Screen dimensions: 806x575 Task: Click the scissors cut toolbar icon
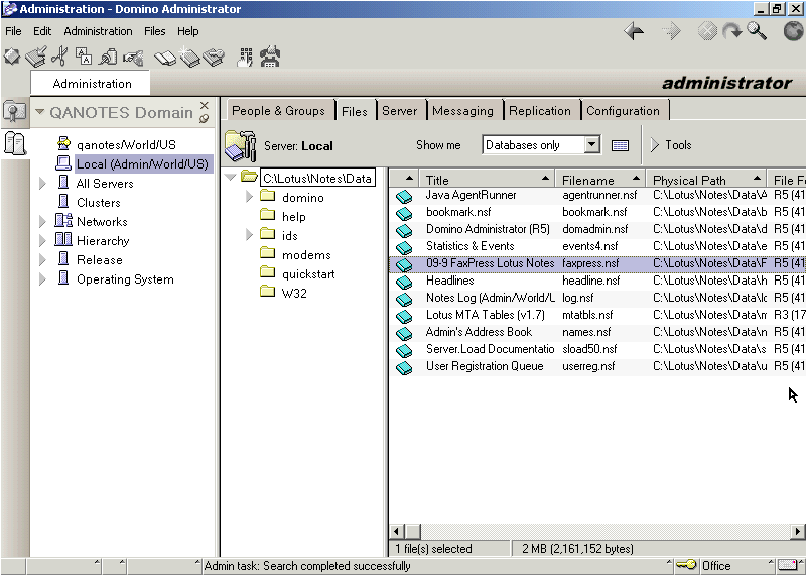[x=60, y=57]
